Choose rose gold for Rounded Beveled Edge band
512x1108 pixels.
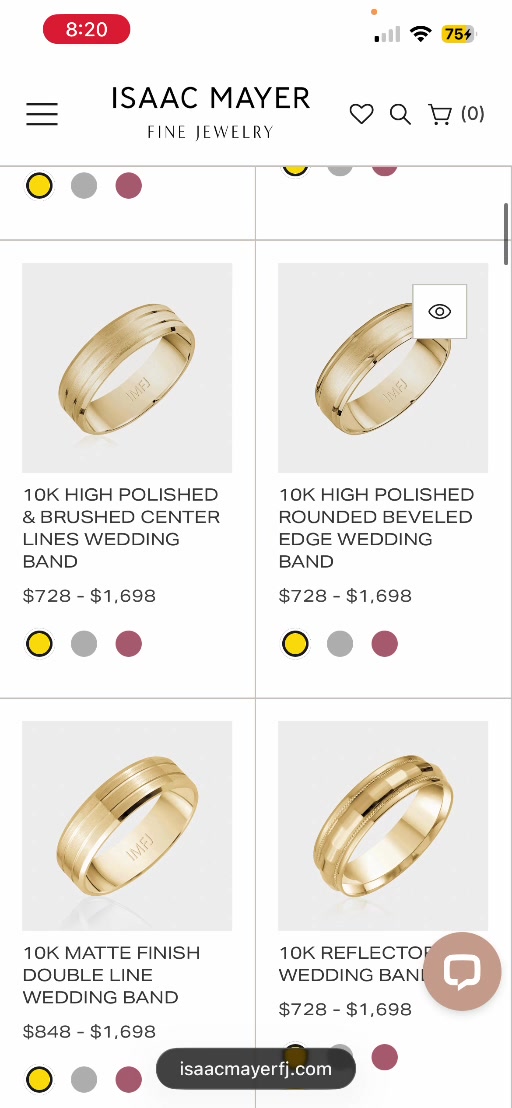[x=384, y=644]
